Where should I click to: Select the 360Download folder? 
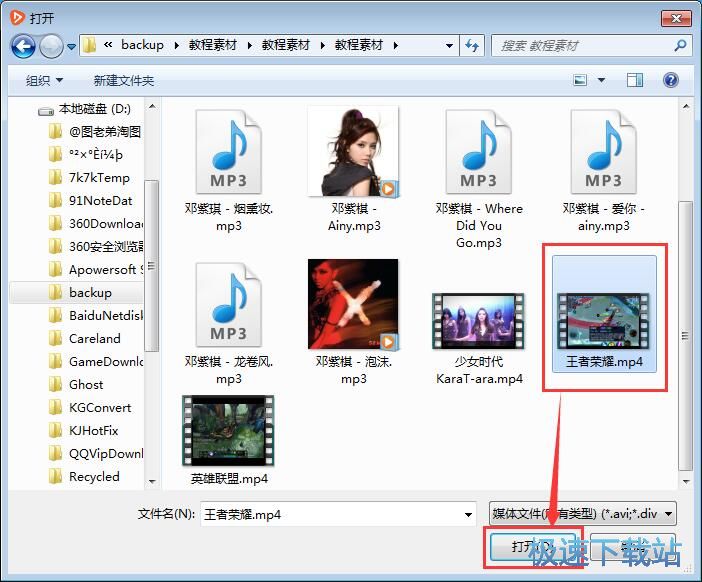96,223
